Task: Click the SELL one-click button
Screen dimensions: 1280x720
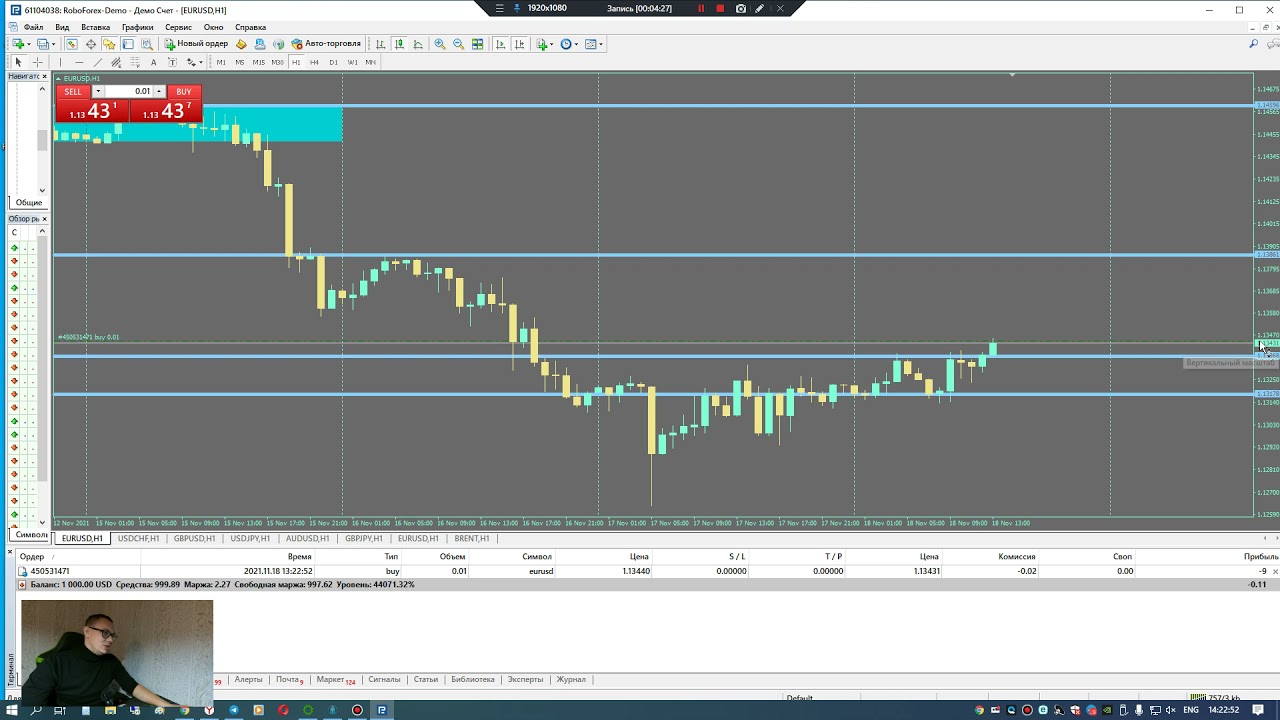Action: (x=73, y=92)
